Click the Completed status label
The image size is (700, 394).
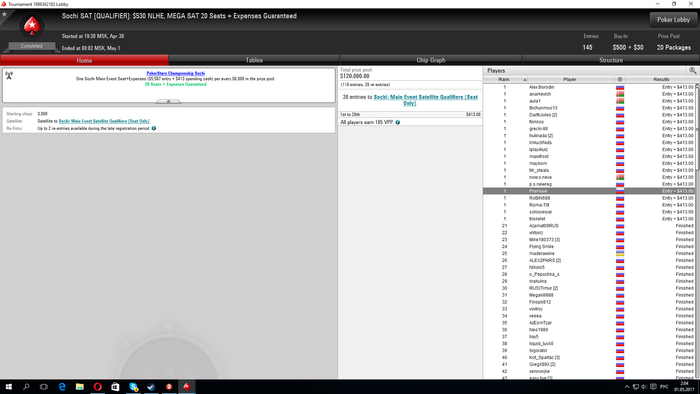(x=31, y=46)
